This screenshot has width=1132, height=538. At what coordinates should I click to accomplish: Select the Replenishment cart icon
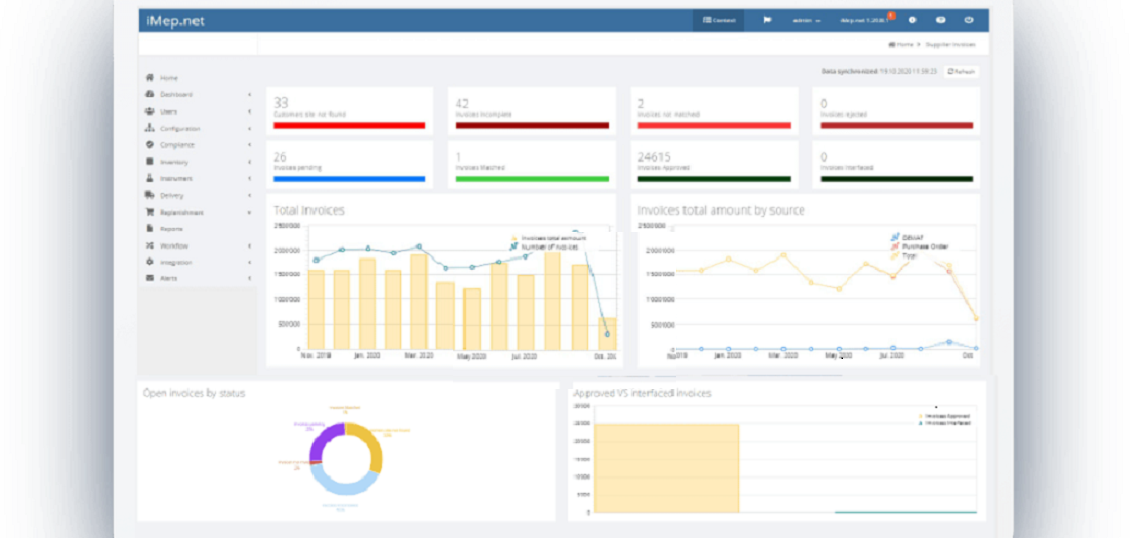(x=149, y=212)
